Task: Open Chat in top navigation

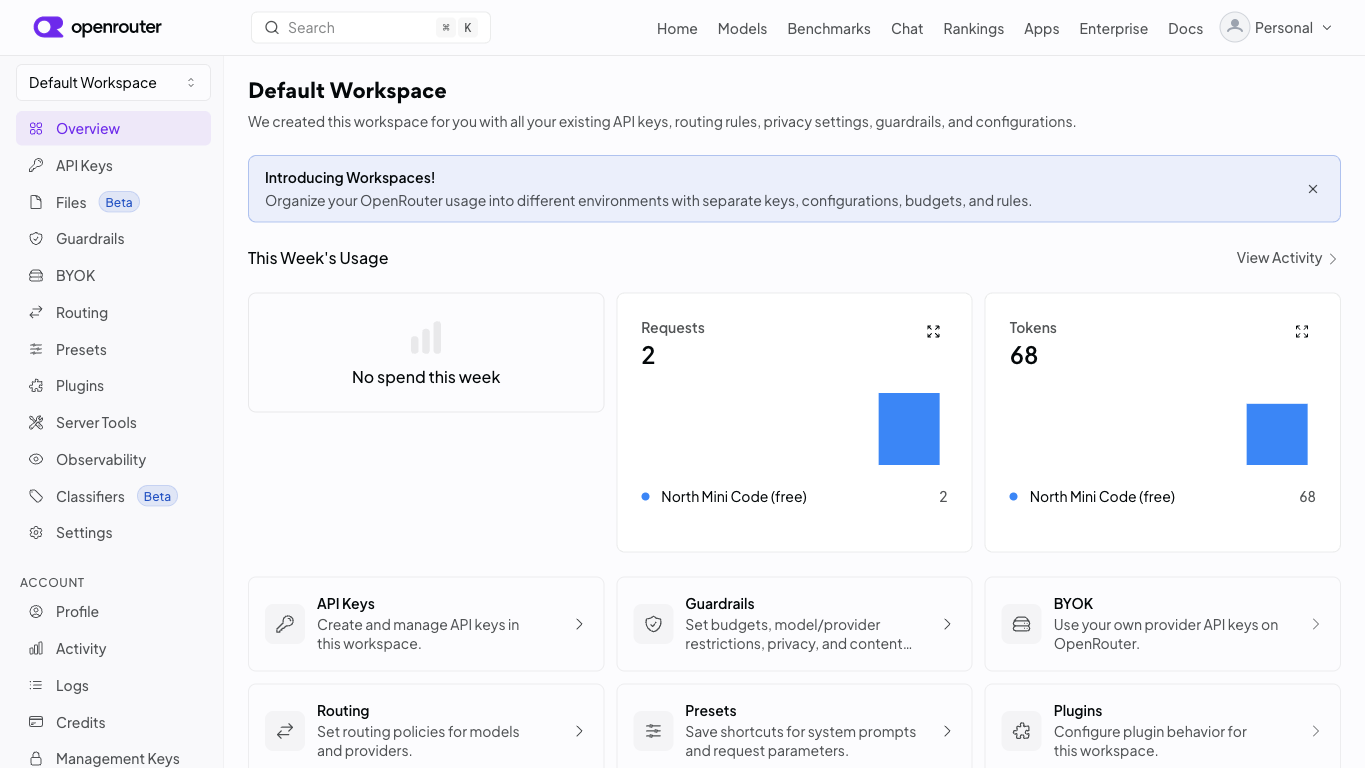Action: (907, 28)
